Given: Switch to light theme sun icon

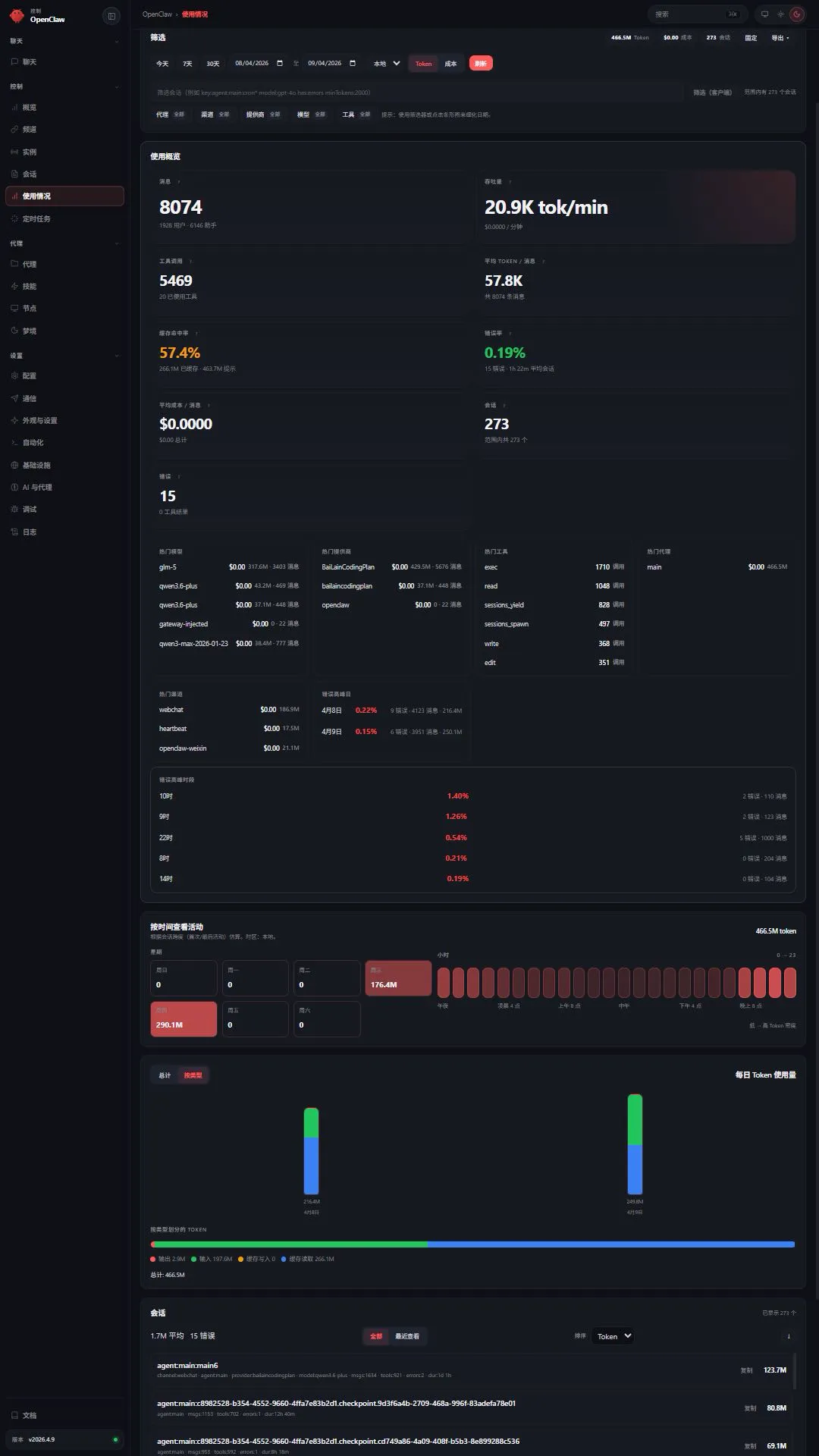Looking at the screenshot, I should (x=780, y=14).
